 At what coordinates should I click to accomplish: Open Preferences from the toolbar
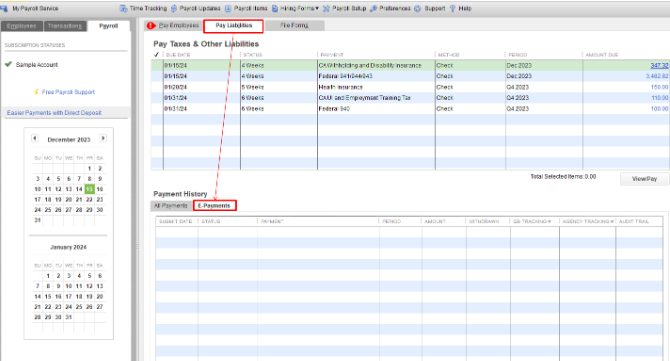click(x=390, y=8)
